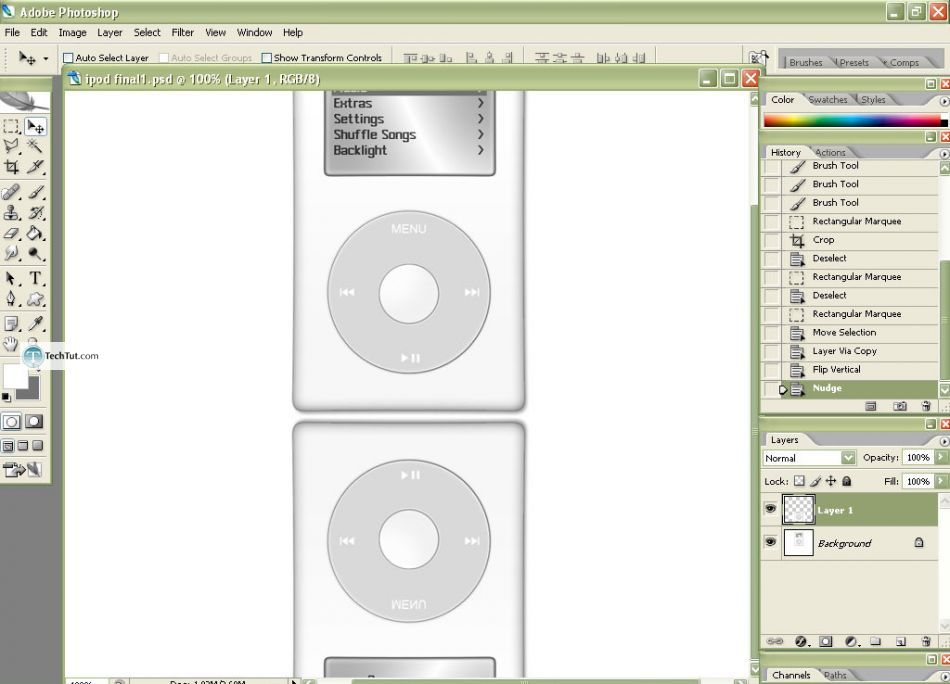Enable Auto Select Layer checkbox
The height and width of the screenshot is (684, 950).
coord(68,58)
